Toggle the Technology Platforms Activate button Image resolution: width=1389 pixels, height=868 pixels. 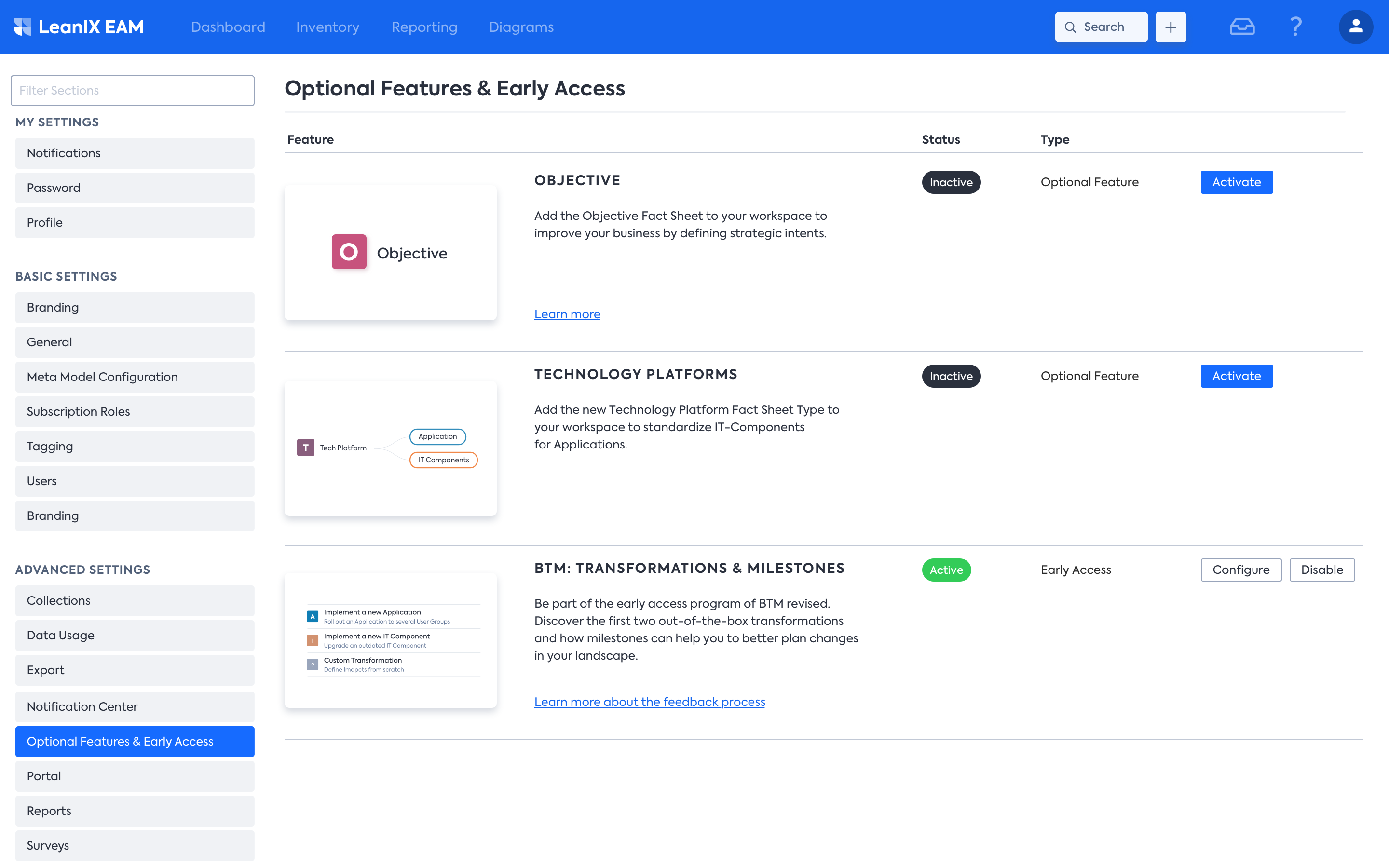tap(1237, 376)
